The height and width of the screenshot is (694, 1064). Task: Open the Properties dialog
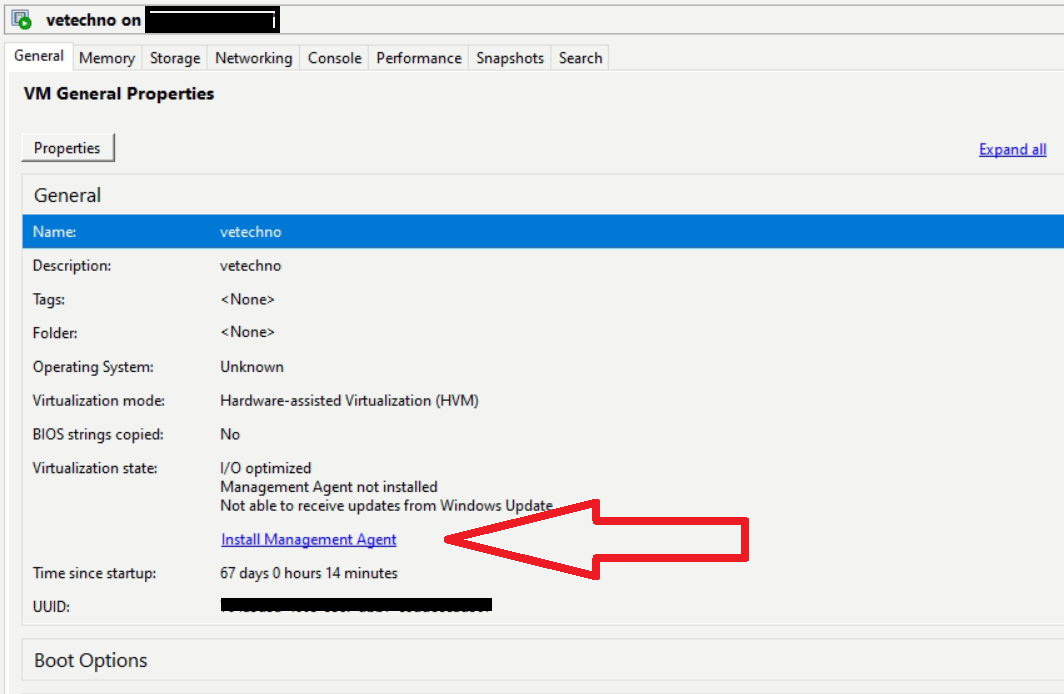(67, 147)
